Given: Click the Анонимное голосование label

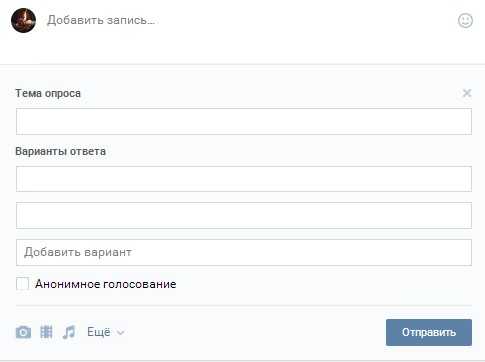Looking at the screenshot, I should (x=106, y=284).
